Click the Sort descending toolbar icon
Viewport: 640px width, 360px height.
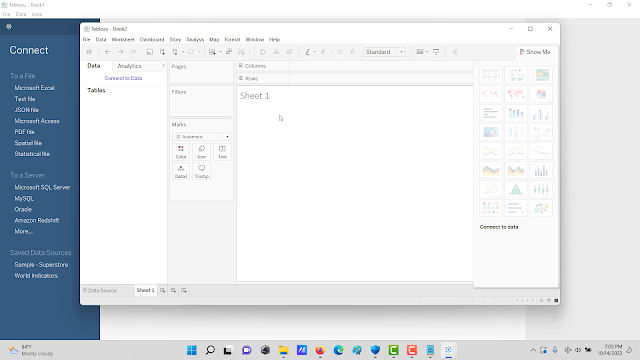point(289,52)
